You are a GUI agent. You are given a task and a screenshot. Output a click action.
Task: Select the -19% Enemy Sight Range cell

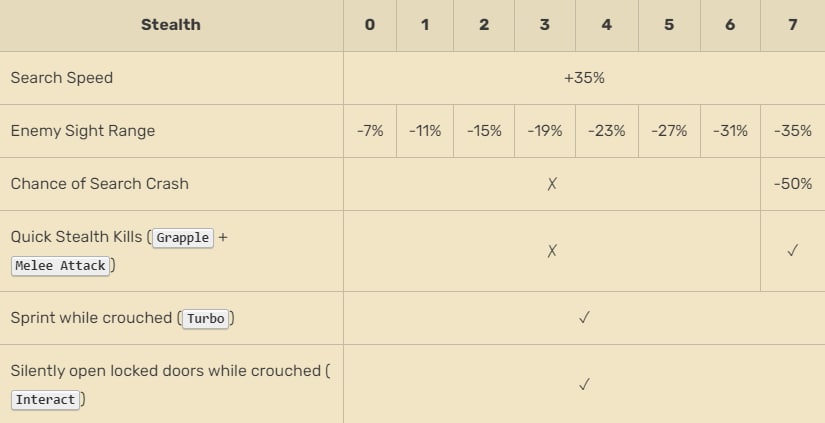545,131
